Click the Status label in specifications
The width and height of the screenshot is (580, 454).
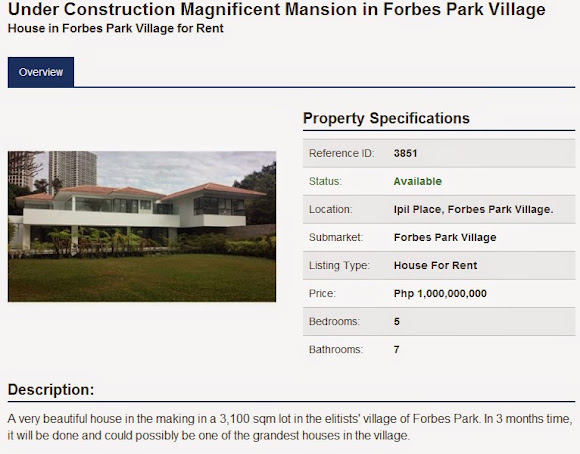point(325,181)
